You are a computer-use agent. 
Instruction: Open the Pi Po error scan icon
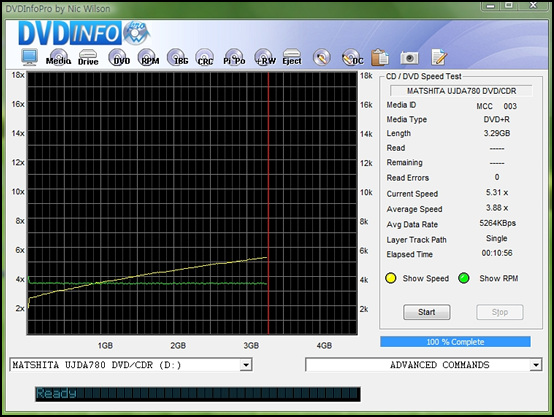(x=234, y=58)
